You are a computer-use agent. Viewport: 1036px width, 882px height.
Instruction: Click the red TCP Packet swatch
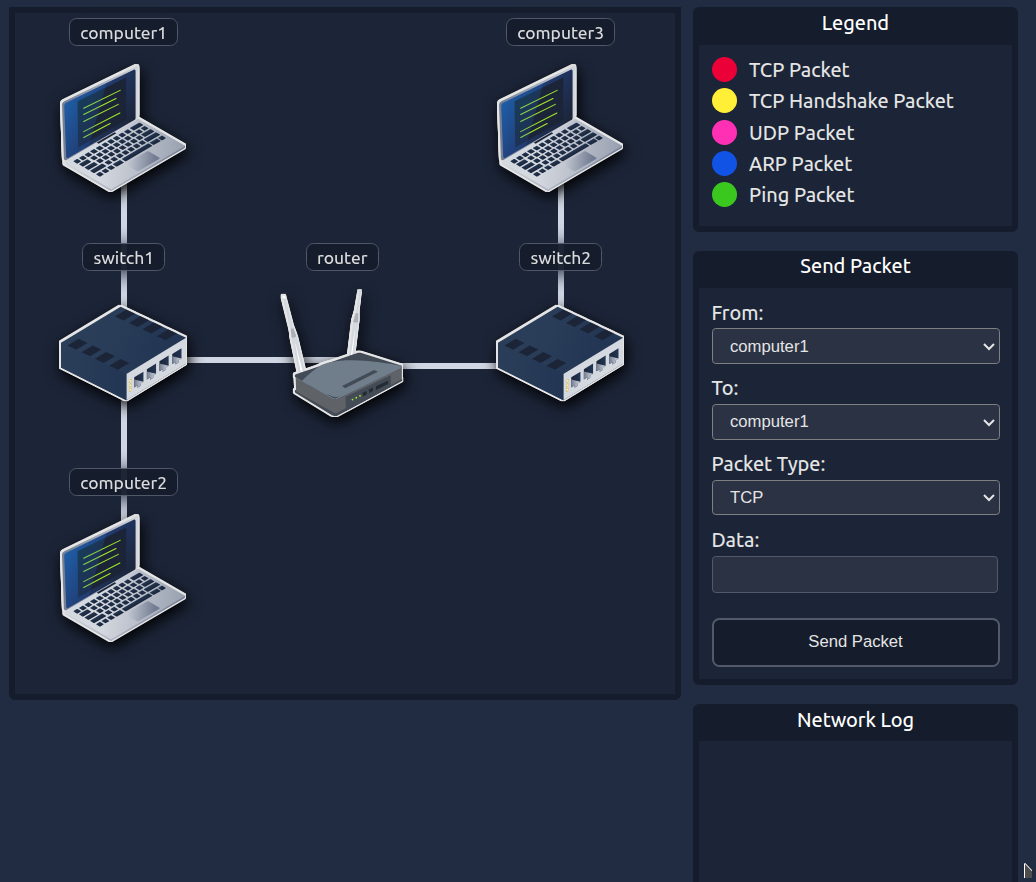724,70
